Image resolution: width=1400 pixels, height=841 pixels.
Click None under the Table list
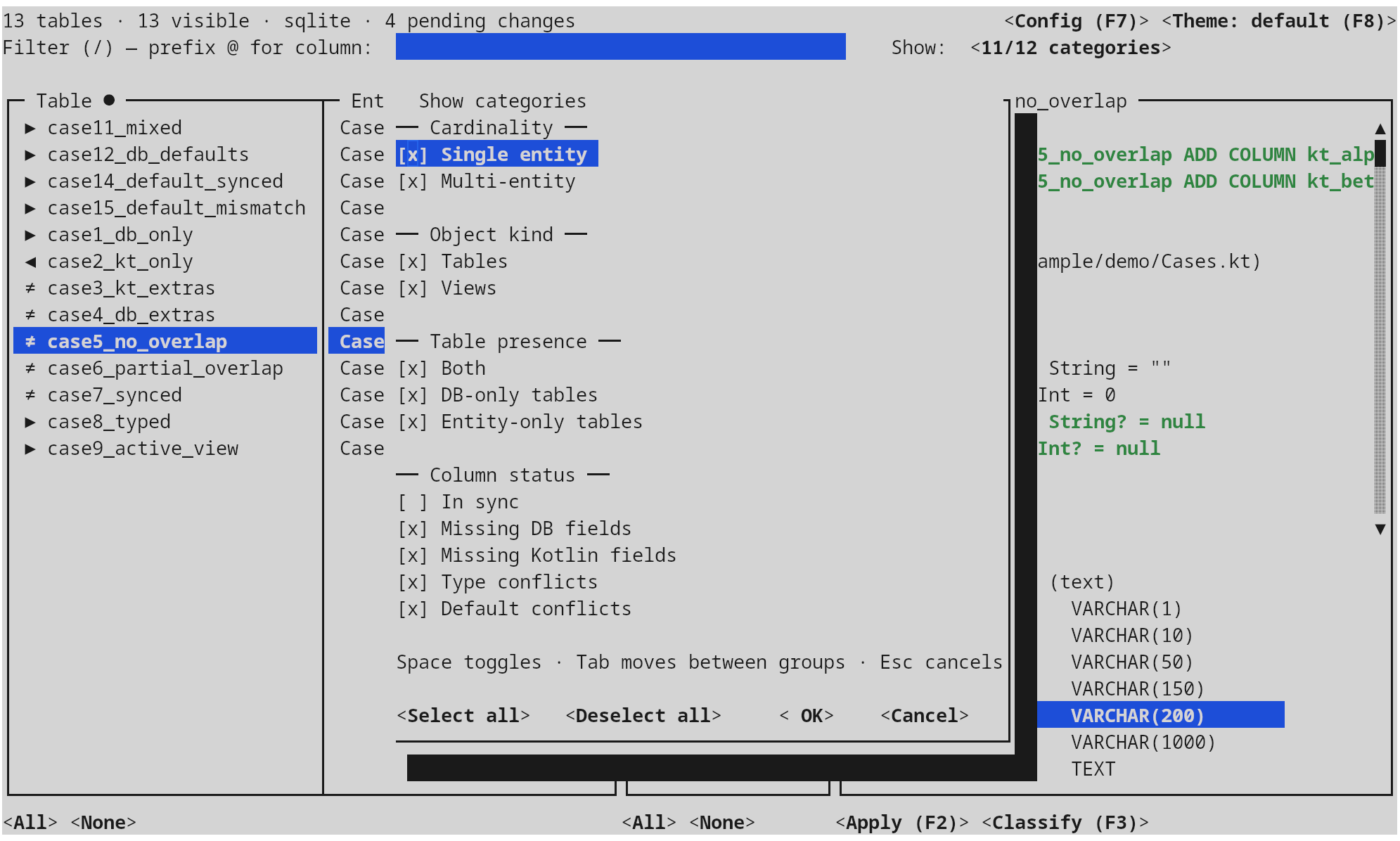click(103, 823)
